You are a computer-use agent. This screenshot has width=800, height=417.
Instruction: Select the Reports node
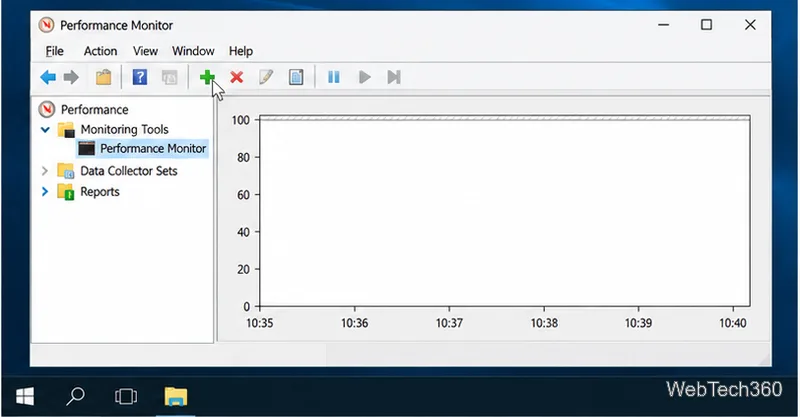[100, 192]
